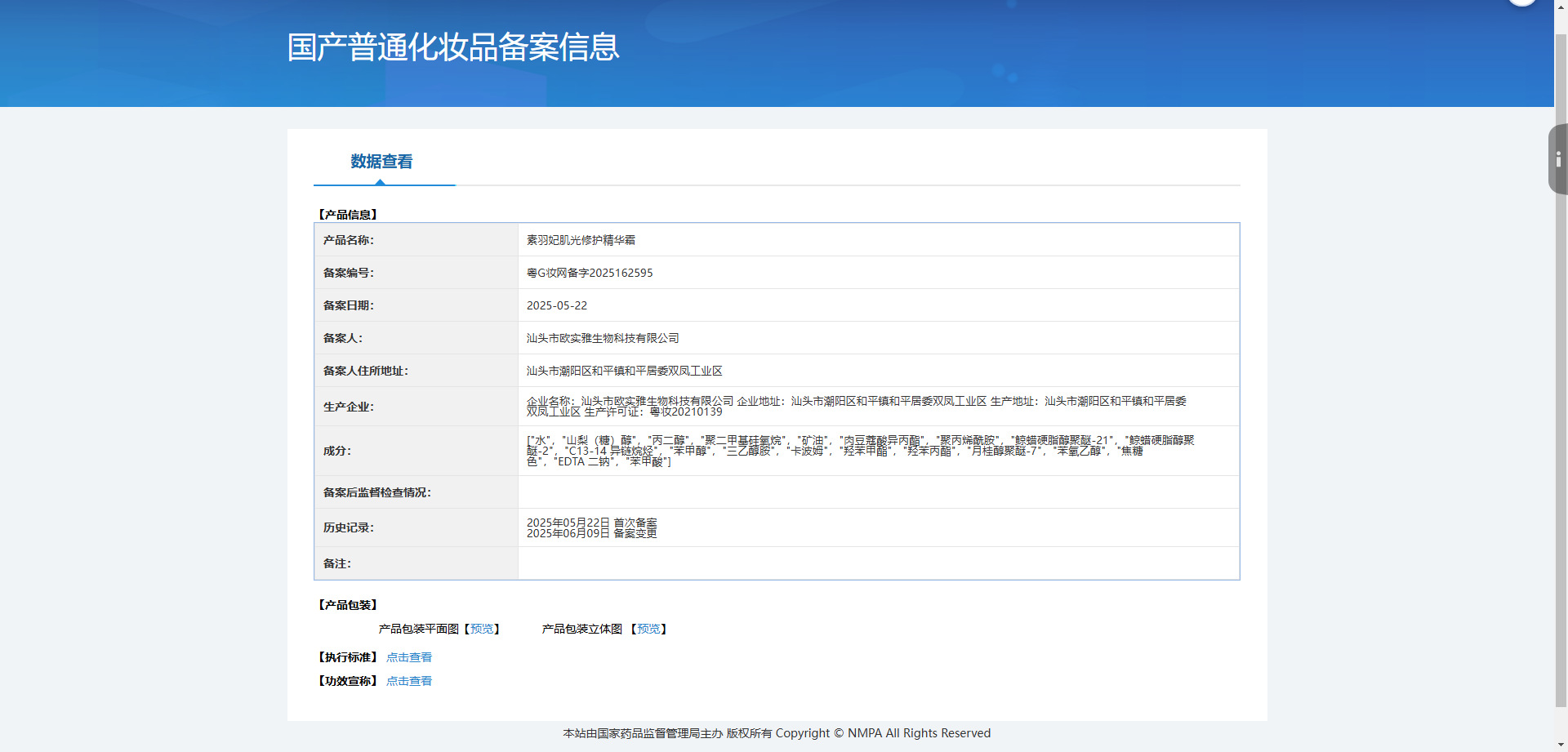Click the 生产企业 label cell

point(416,407)
